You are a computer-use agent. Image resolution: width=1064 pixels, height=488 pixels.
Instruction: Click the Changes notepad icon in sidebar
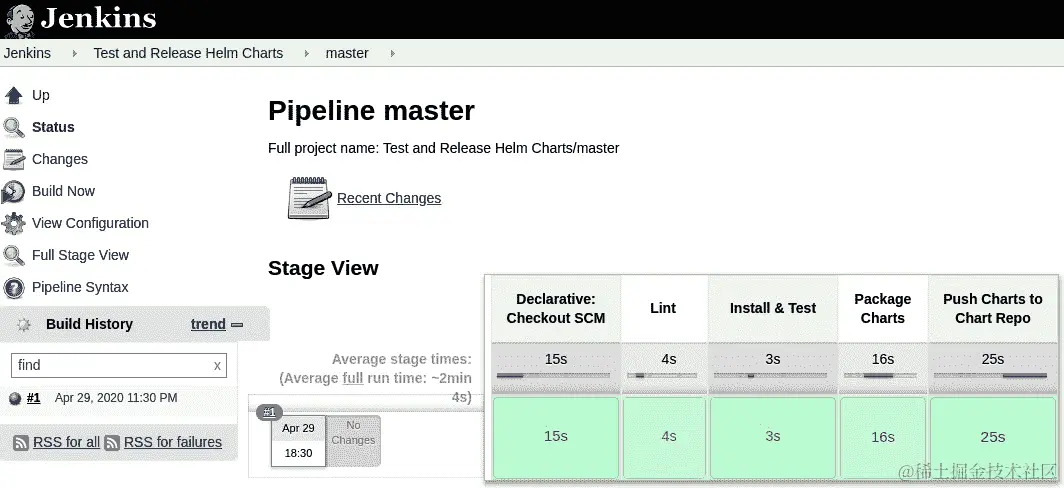14,159
